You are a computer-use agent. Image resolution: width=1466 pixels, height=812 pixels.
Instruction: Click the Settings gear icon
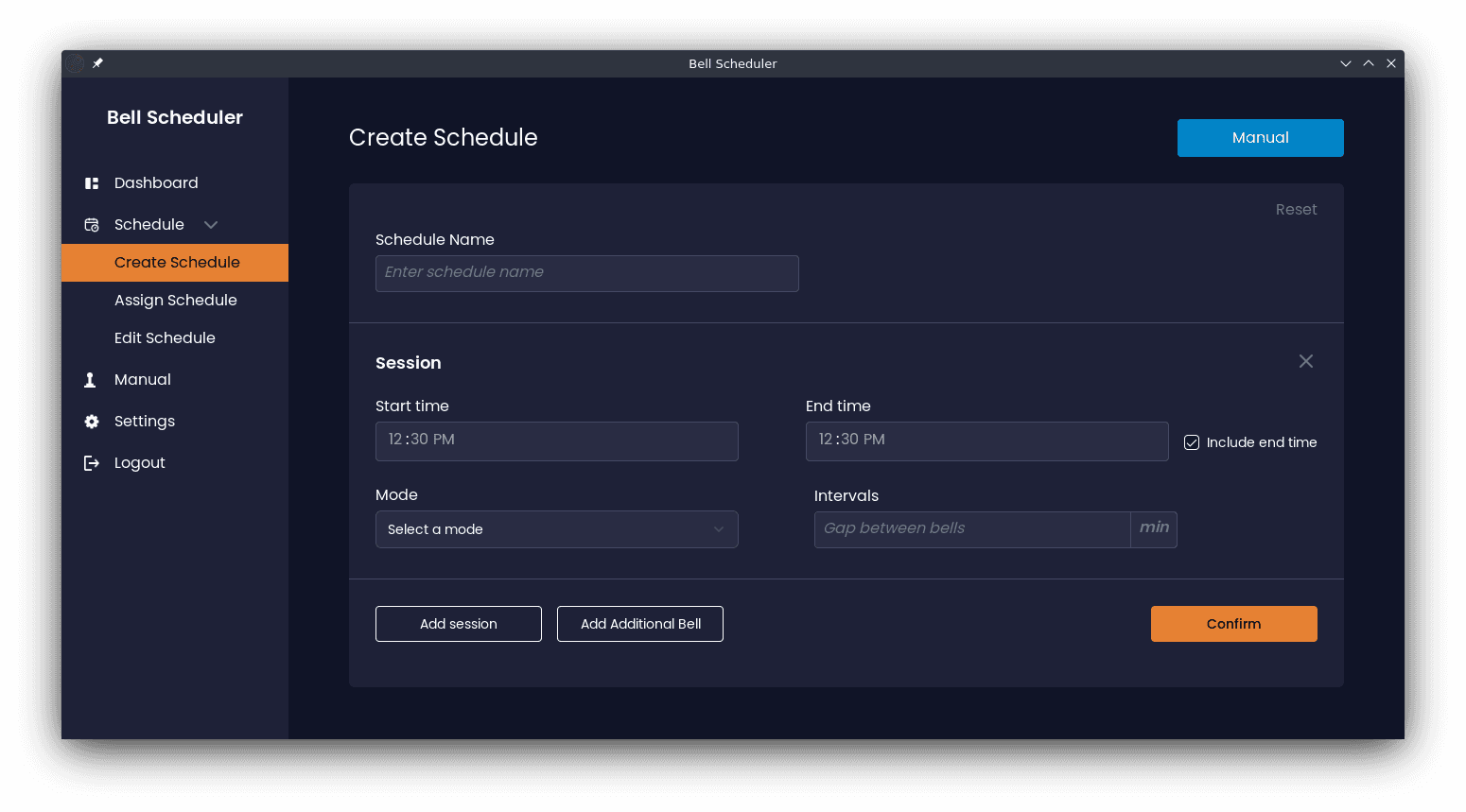tap(92, 422)
